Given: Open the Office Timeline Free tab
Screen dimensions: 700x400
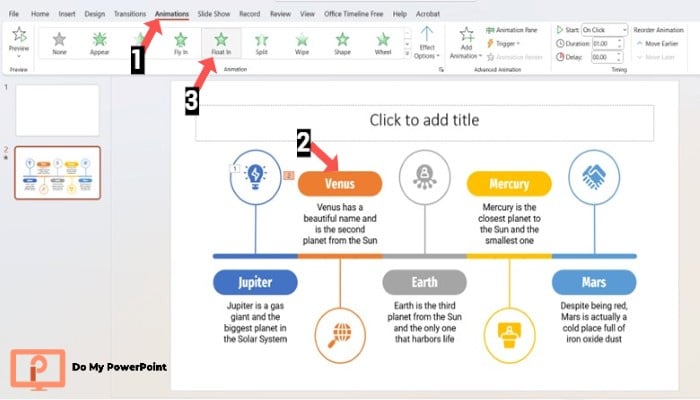Looking at the screenshot, I should [354, 14].
